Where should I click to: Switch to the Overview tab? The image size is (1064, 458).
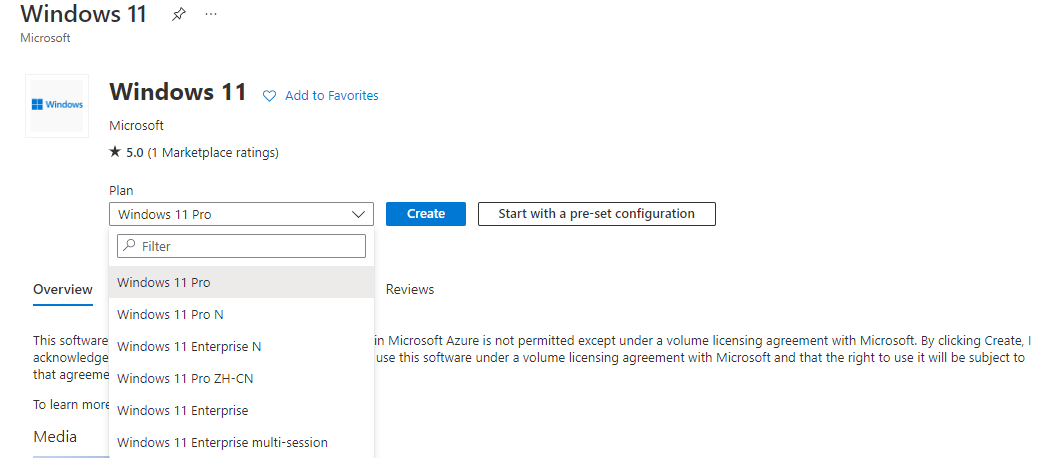pos(63,290)
